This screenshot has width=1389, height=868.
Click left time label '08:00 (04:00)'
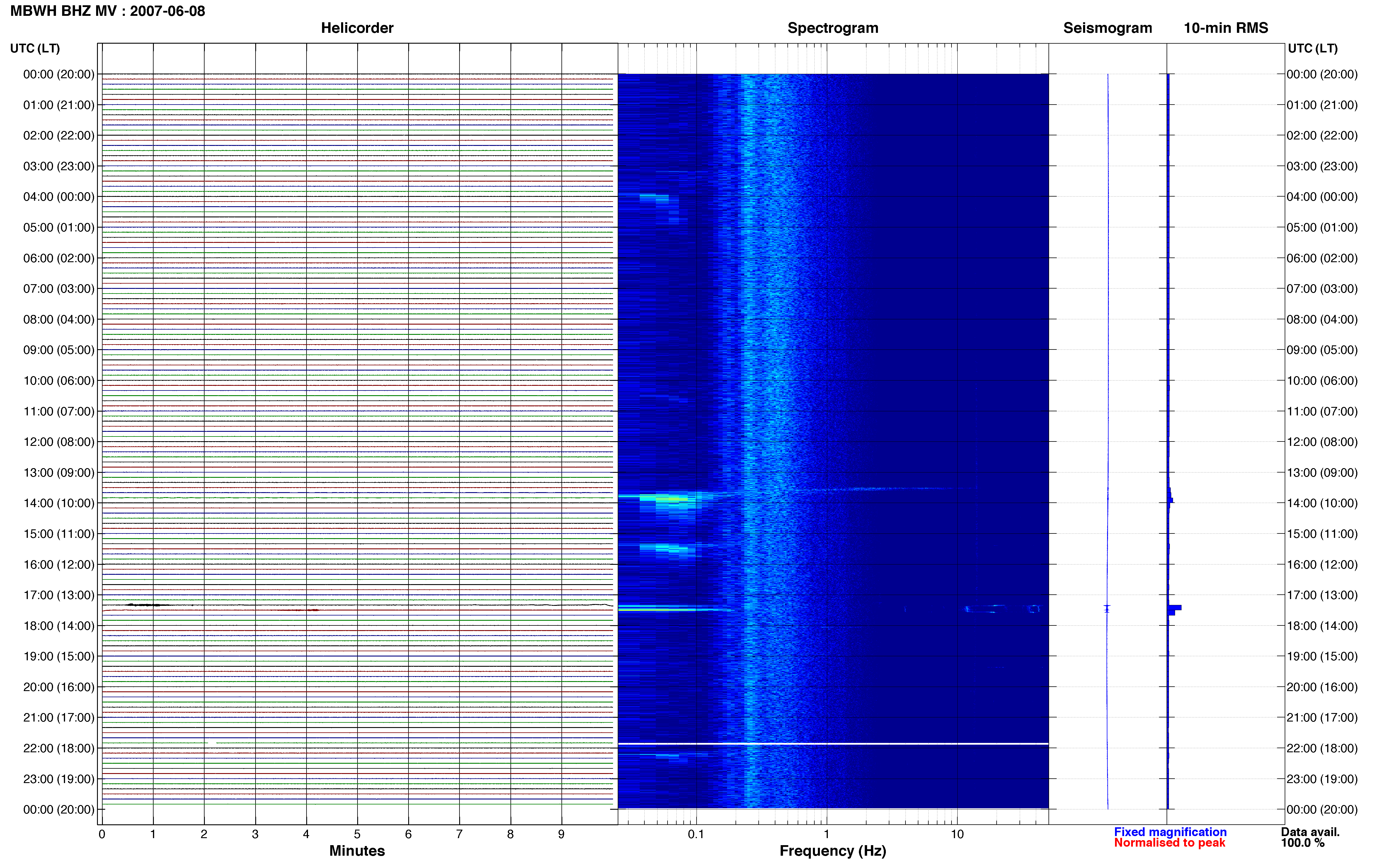coord(59,319)
